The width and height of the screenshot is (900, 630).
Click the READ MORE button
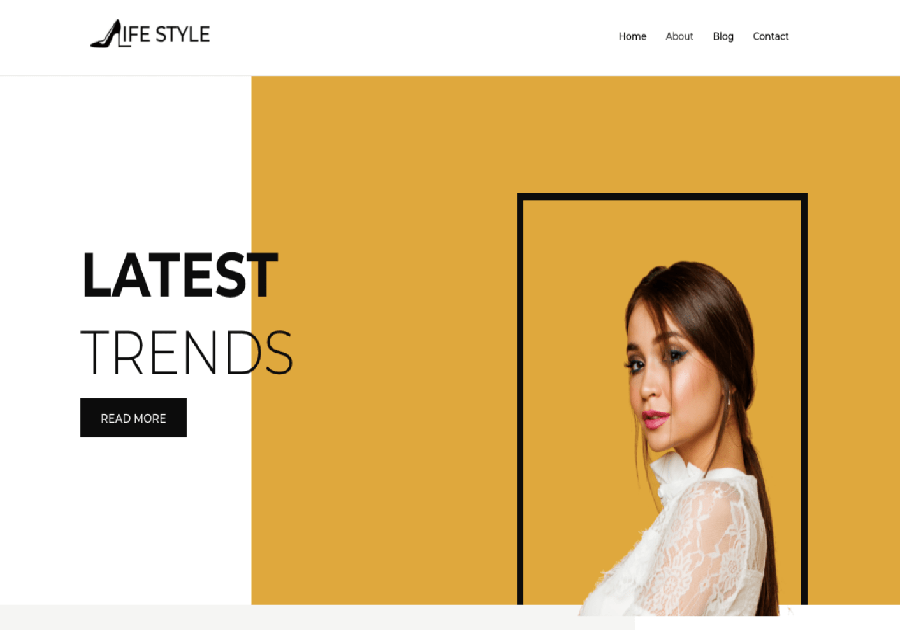pyautogui.click(x=133, y=418)
